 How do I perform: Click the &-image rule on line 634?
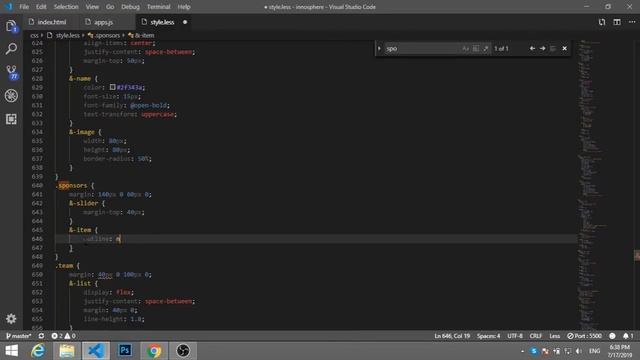pyautogui.click(x=82, y=132)
